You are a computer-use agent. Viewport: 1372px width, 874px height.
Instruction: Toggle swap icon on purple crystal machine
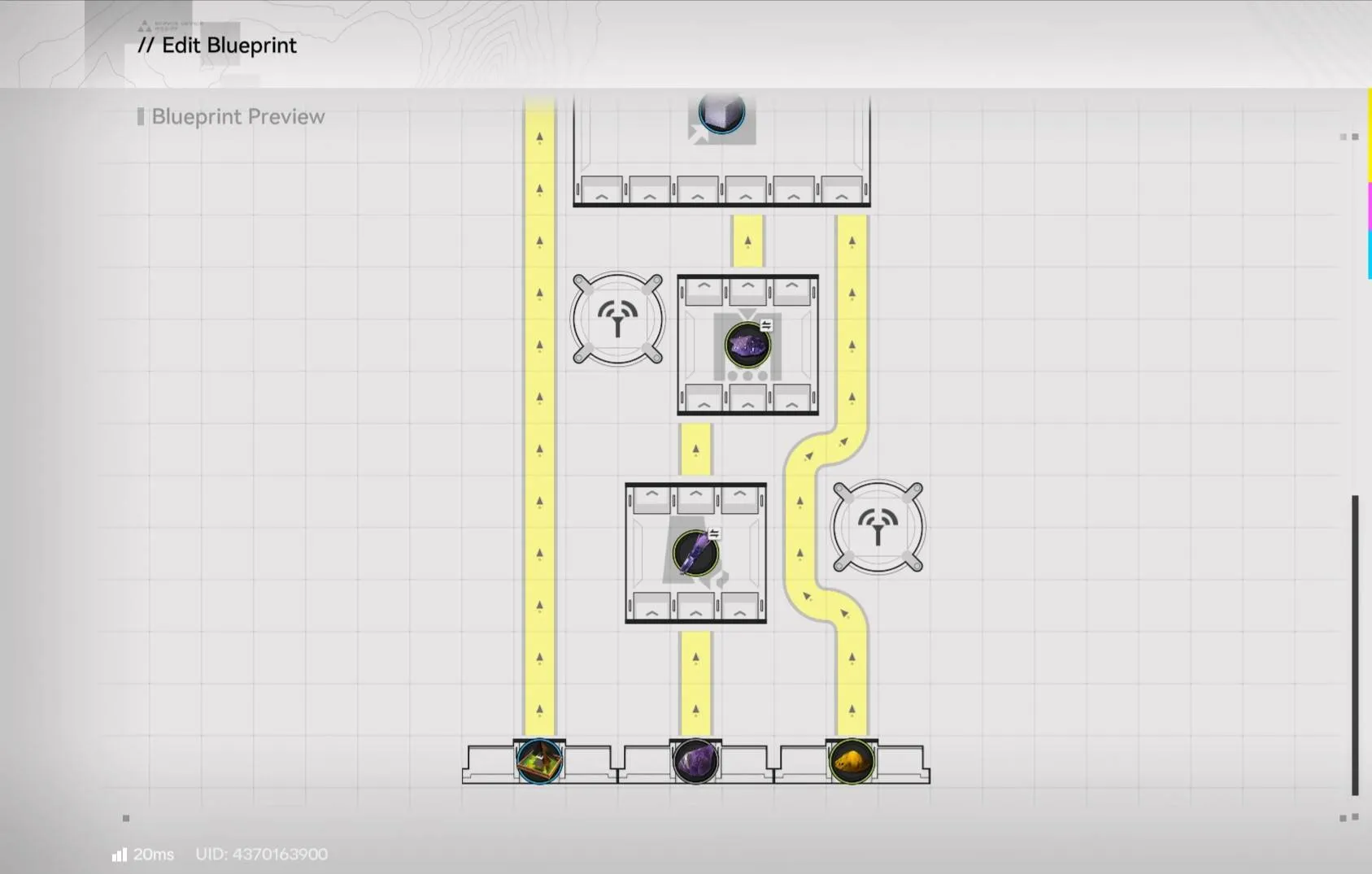tap(766, 325)
